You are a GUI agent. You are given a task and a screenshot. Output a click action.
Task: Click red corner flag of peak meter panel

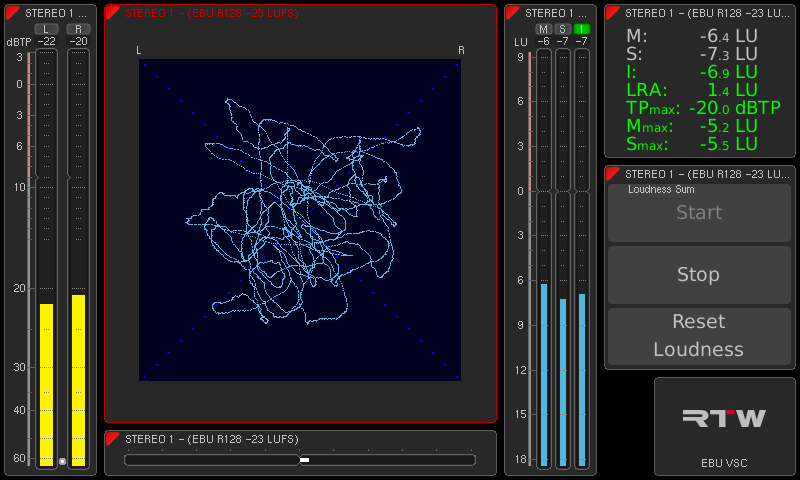(12, 12)
